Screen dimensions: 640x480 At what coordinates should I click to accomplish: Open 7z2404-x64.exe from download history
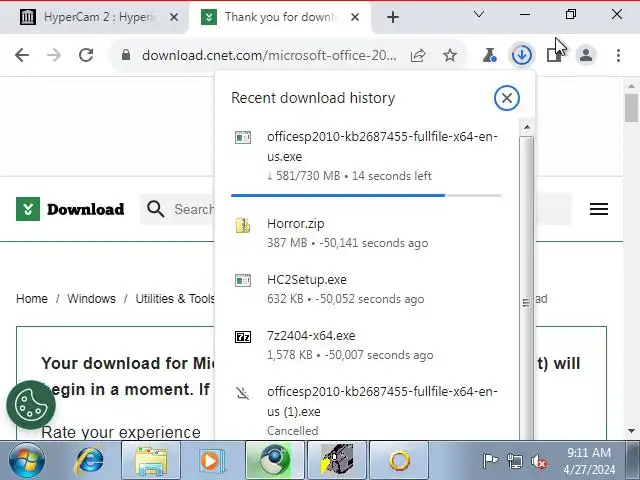(366, 345)
